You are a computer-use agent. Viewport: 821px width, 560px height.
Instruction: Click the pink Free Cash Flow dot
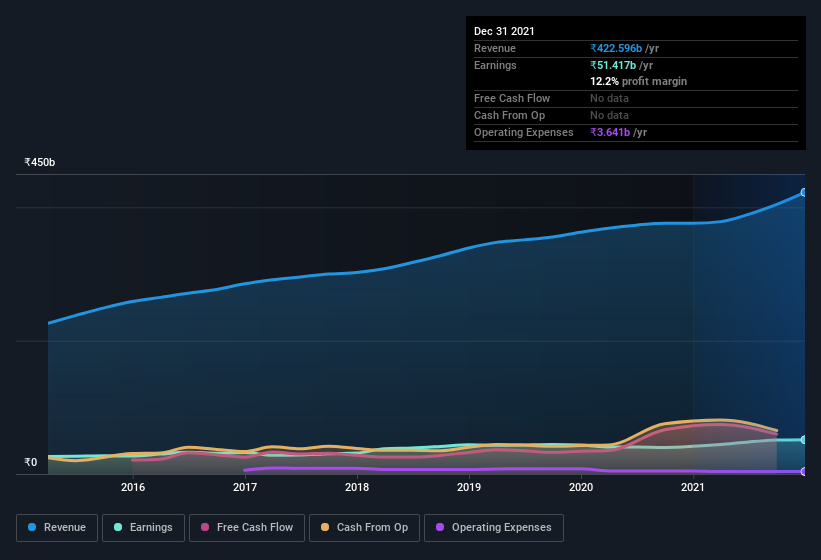point(205,527)
